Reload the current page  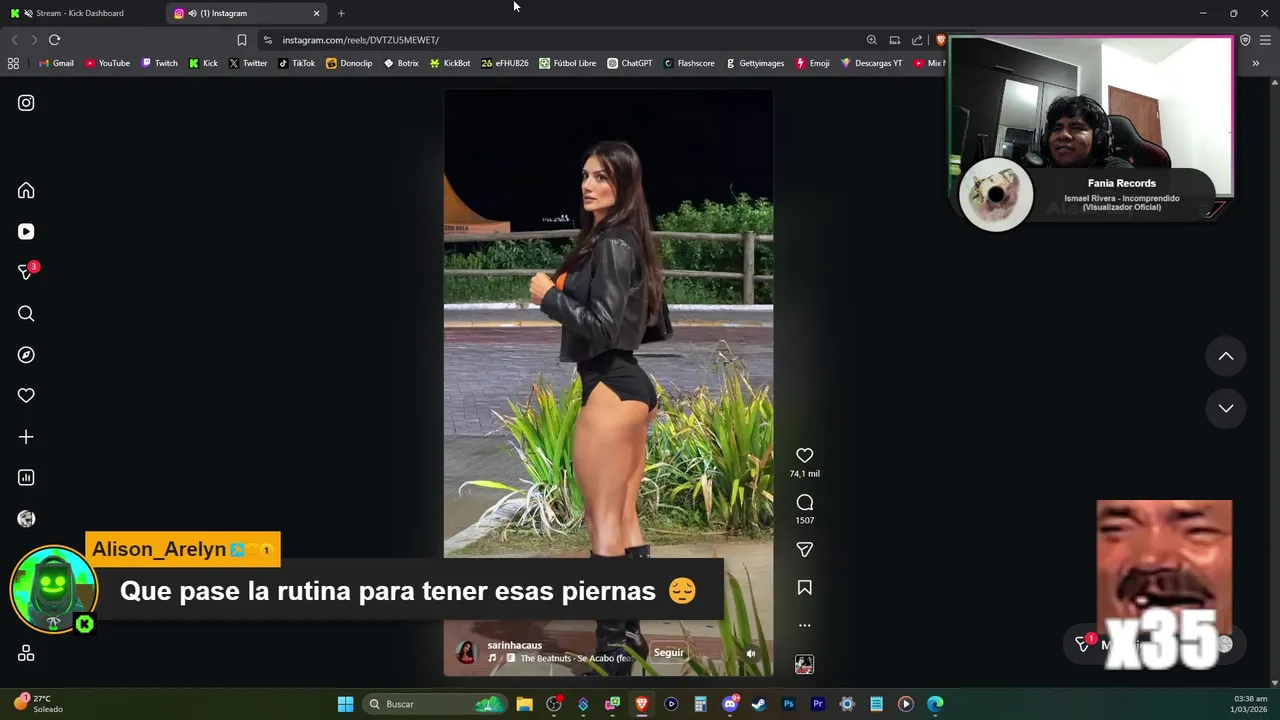(55, 40)
